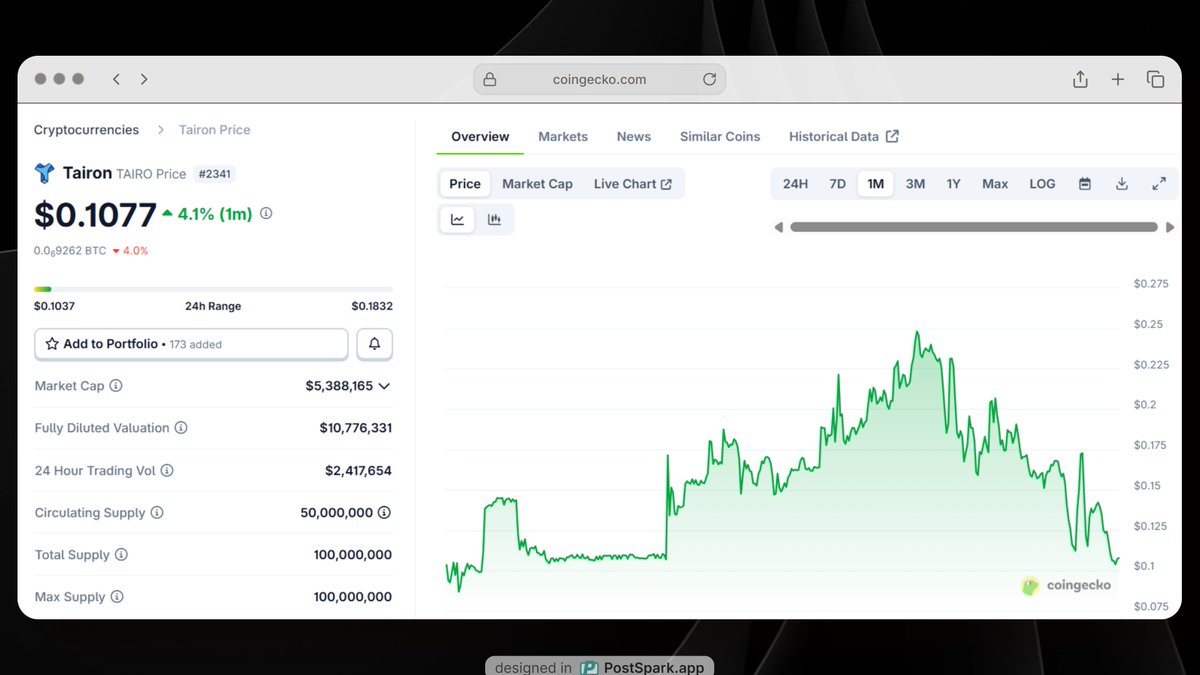Click the Total Supply info icon
The image size is (1200, 675).
click(x=121, y=555)
